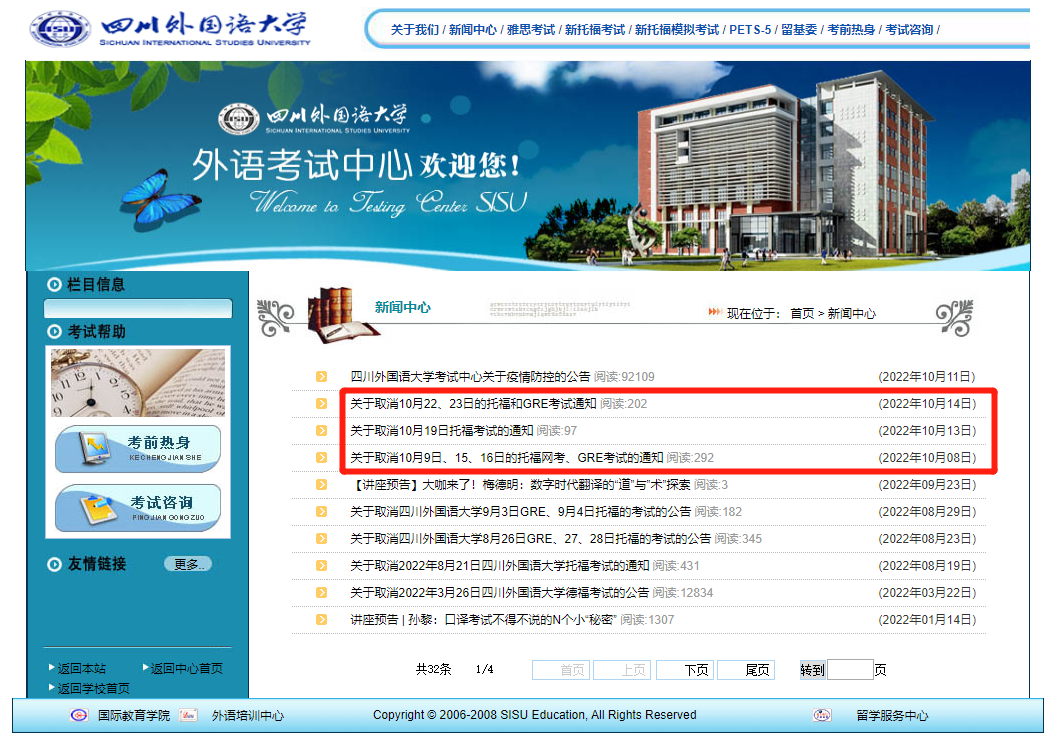Click the date (2022年10月11日)

click(x=927, y=377)
